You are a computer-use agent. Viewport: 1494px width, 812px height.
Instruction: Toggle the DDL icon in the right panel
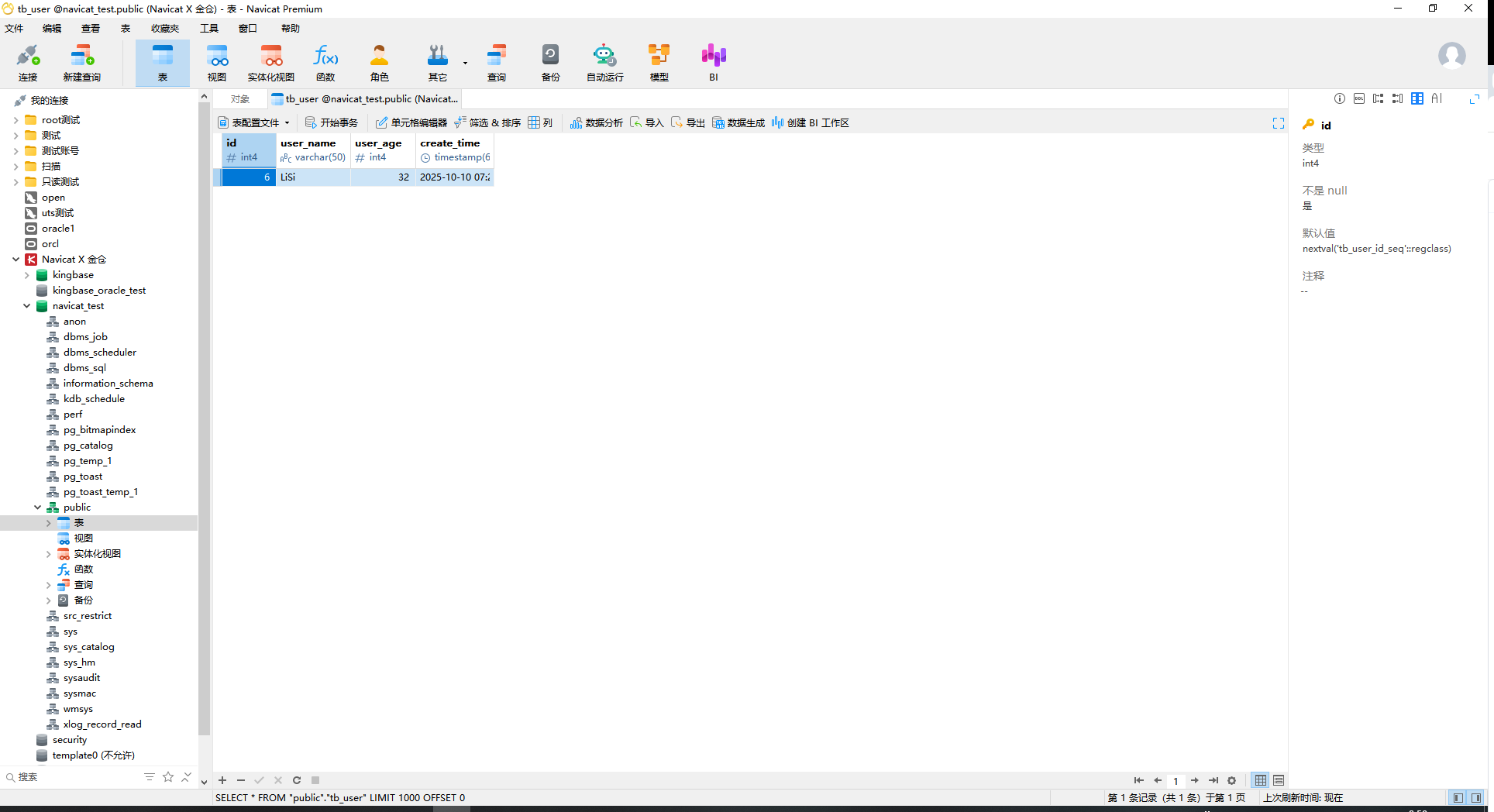click(1359, 98)
